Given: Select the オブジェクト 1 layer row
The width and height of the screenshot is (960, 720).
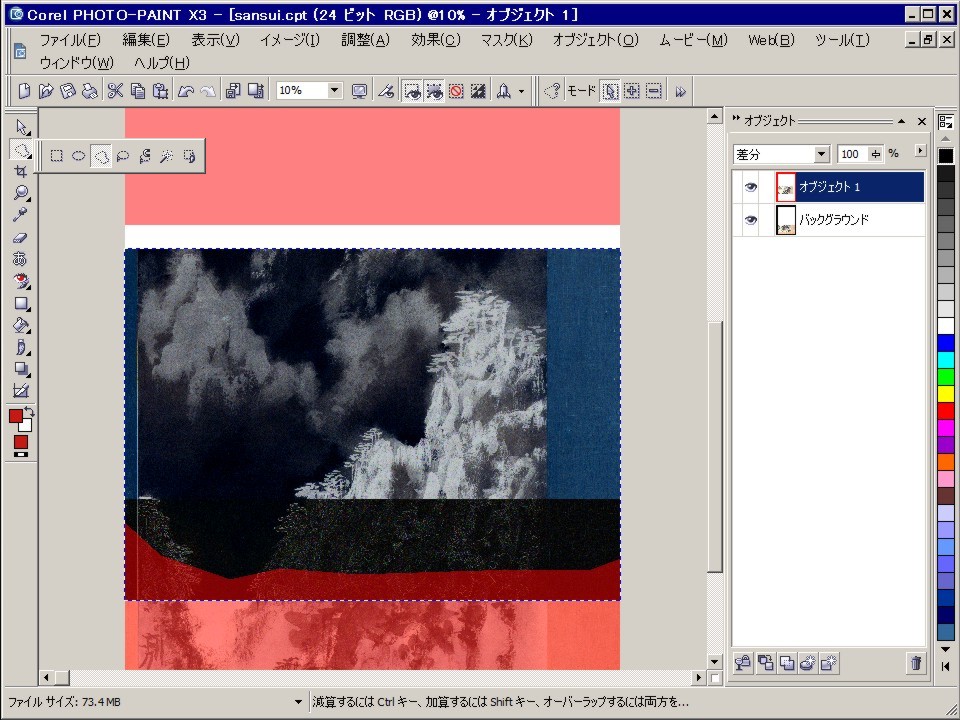Looking at the screenshot, I should 828,187.
